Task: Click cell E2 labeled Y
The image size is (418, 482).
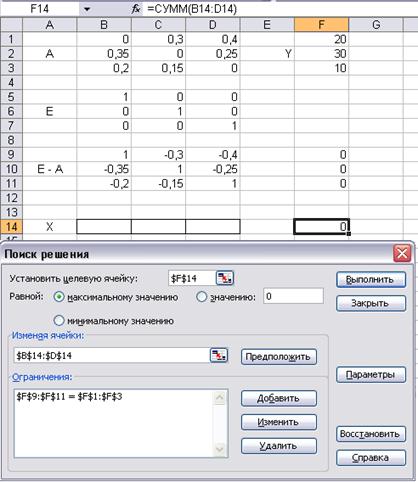Action: [267, 54]
